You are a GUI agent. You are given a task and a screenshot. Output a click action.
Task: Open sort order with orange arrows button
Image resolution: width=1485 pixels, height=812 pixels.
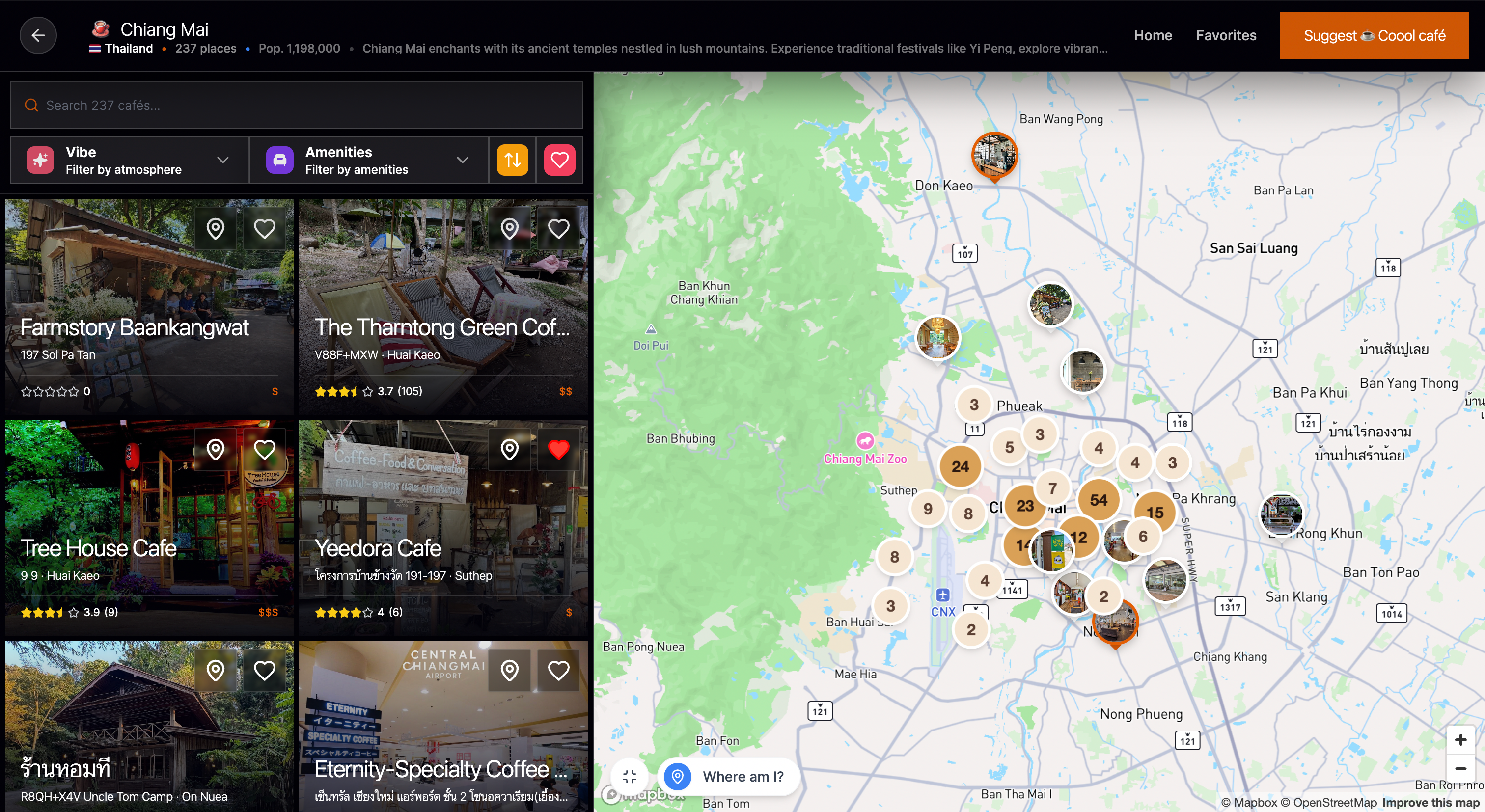[513, 160]
